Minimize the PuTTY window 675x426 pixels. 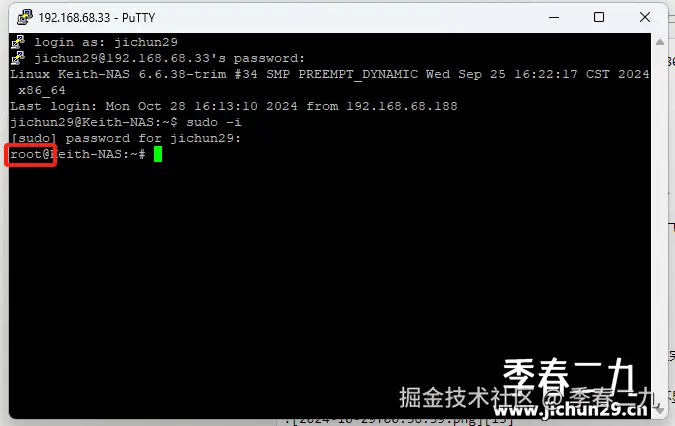[554, 17]
